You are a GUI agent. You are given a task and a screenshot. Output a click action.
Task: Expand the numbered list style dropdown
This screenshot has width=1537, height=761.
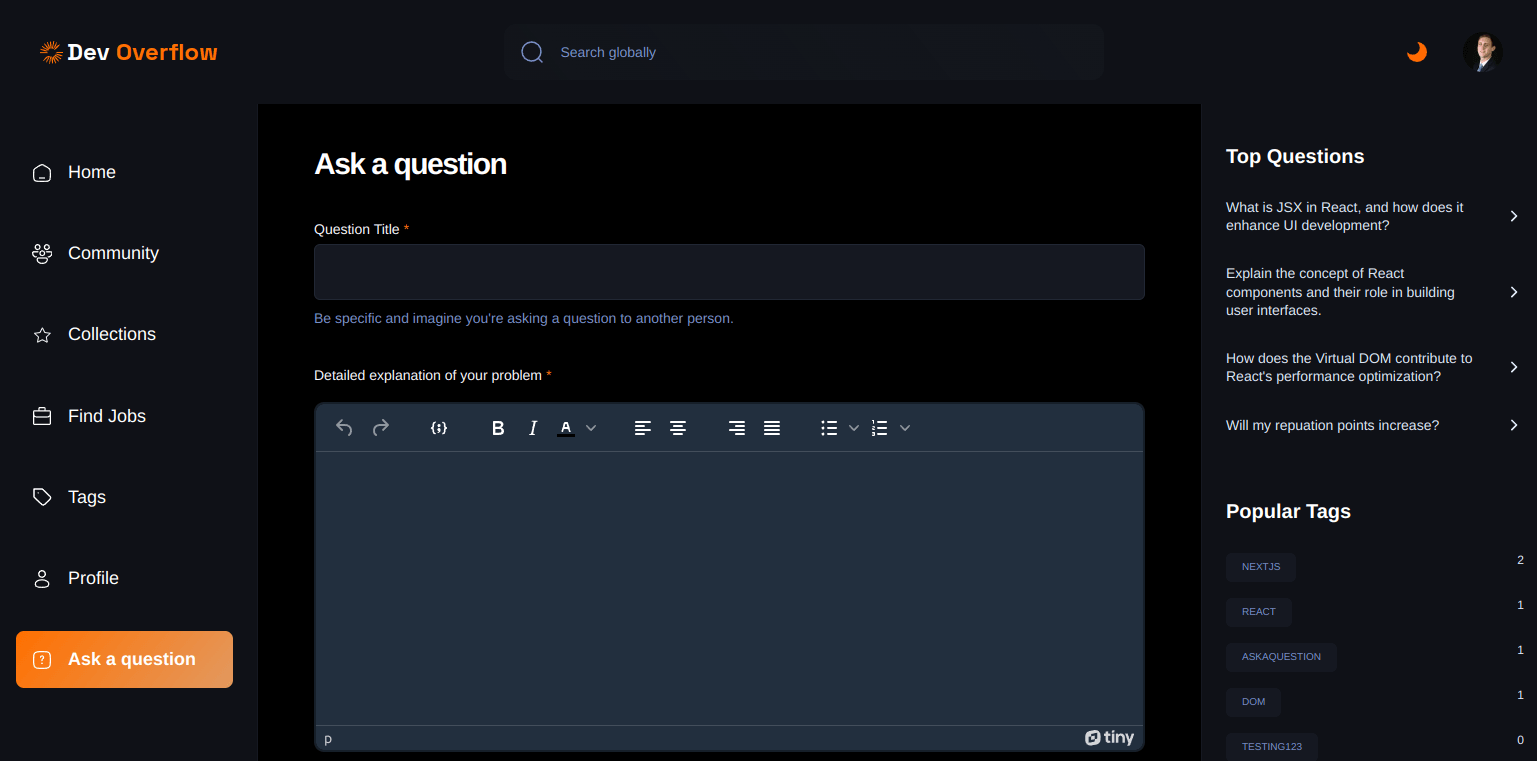tap(905, 428)
